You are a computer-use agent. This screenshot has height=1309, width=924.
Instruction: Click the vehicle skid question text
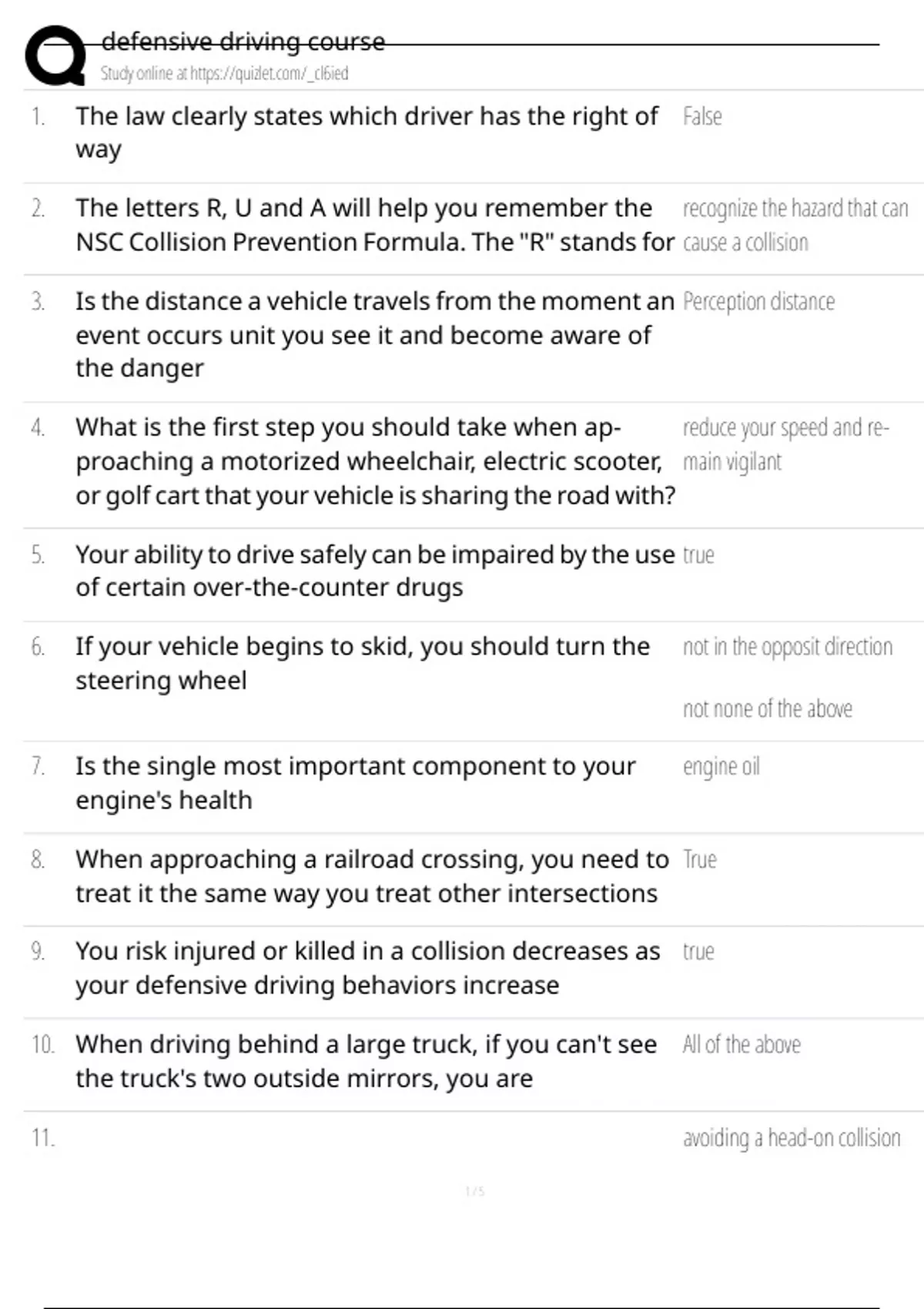tap(362, 663)
